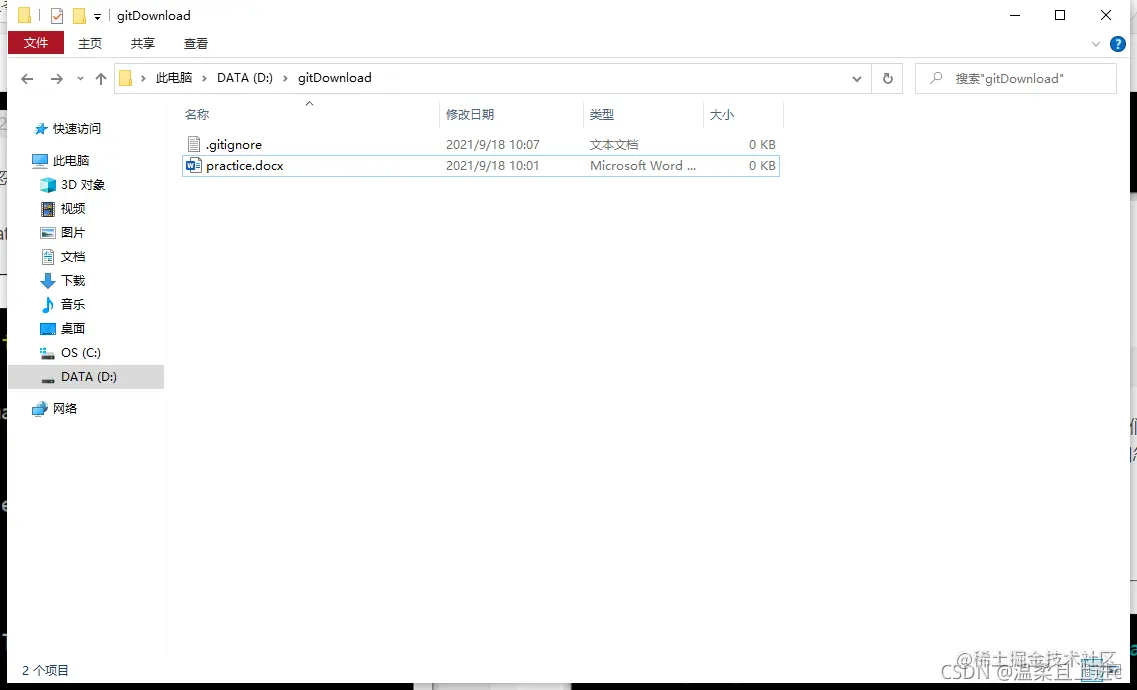Go up one folder level
The width and height of the screenshot is (1137, 690).
101,78
